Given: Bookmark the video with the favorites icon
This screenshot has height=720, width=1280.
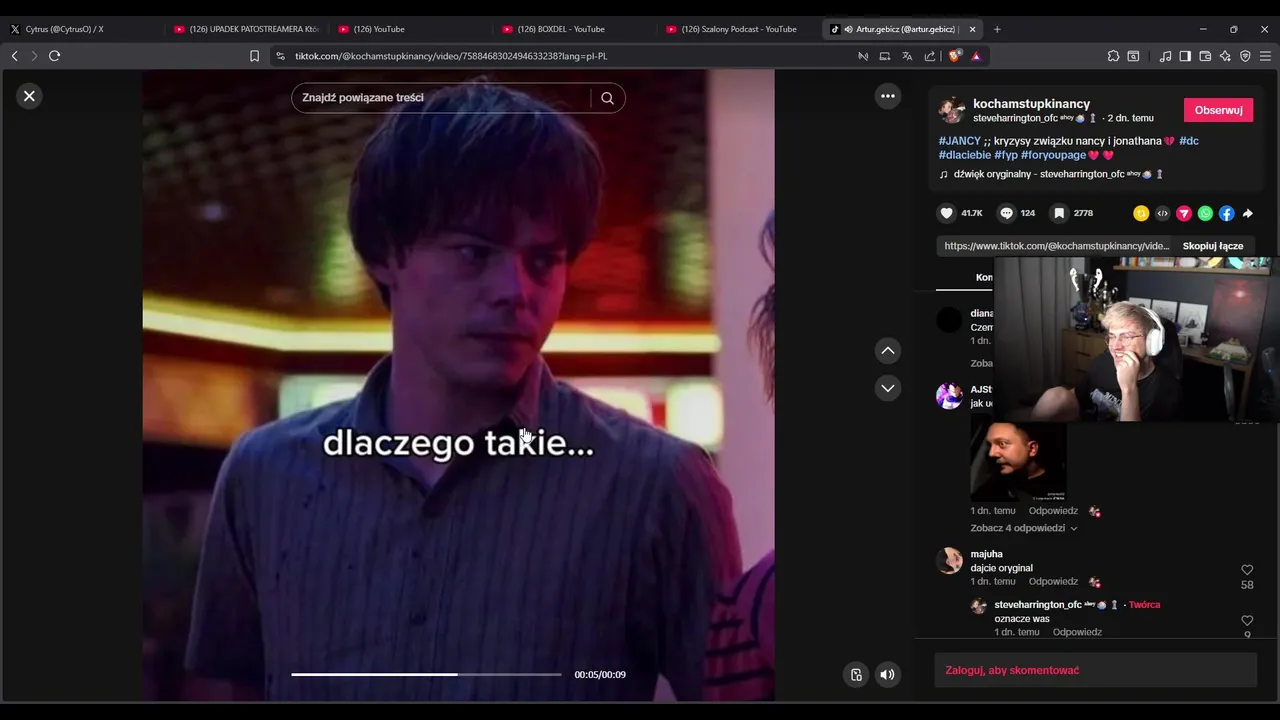Looking at the screenshot, I should click(1059, 213).
